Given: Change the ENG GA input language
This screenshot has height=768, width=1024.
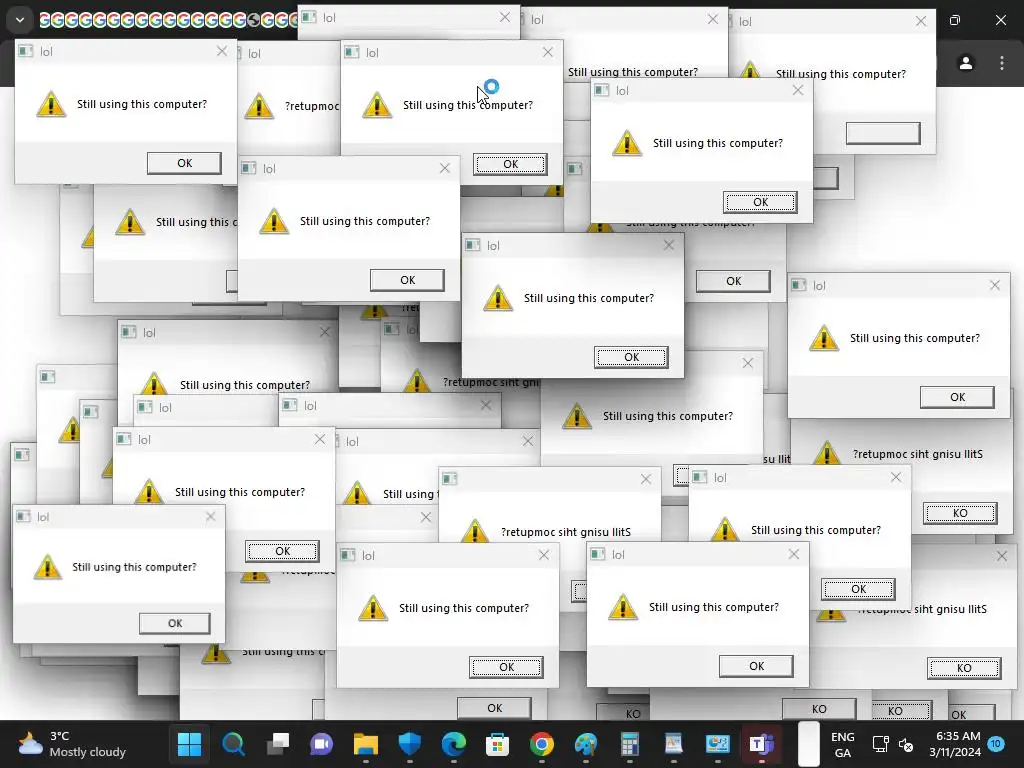Looking at the screenshot, I should (842, 744).
